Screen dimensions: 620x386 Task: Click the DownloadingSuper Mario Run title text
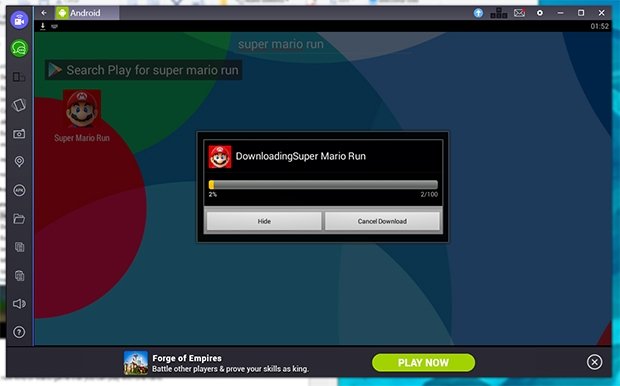click(301, 156)
